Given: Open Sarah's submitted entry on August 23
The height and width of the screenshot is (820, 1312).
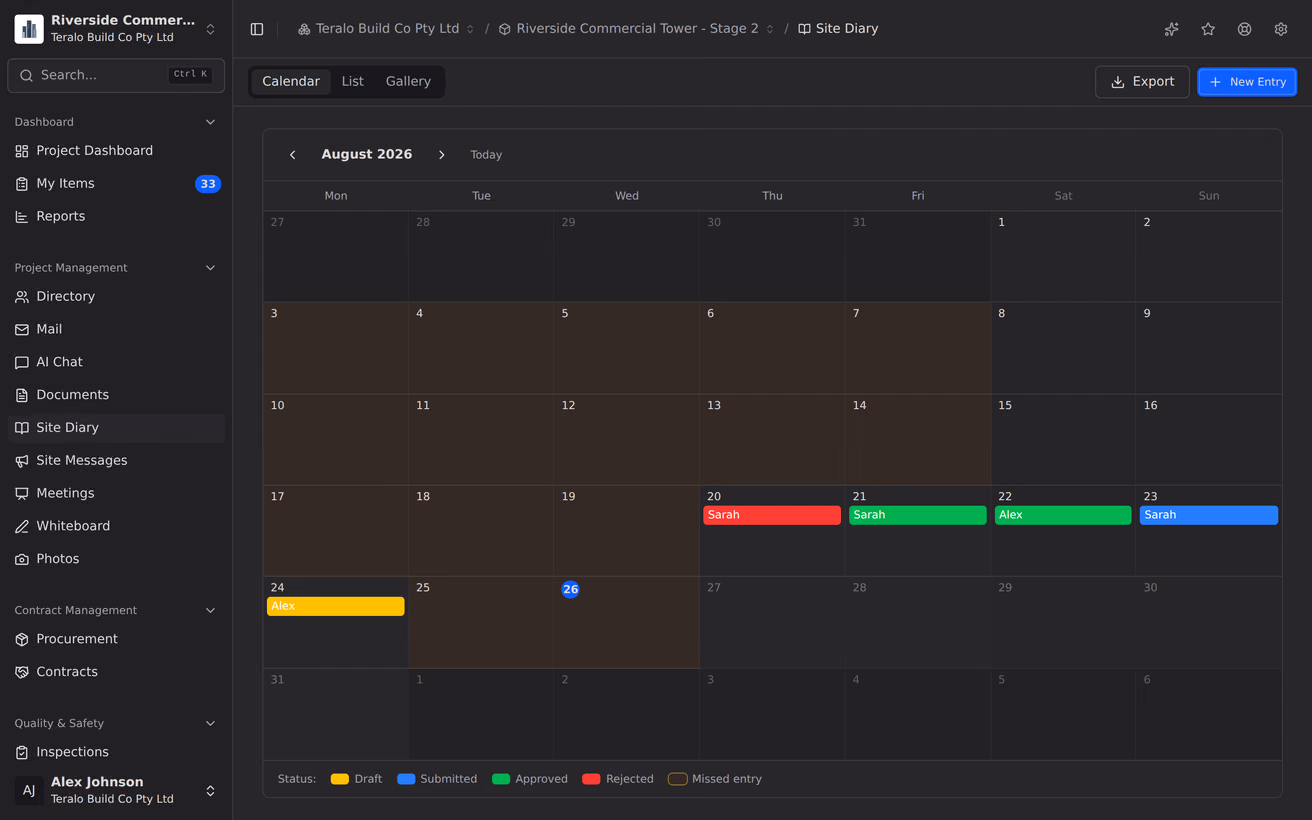Looking at the screenshot, I should tap(1209, 515).
